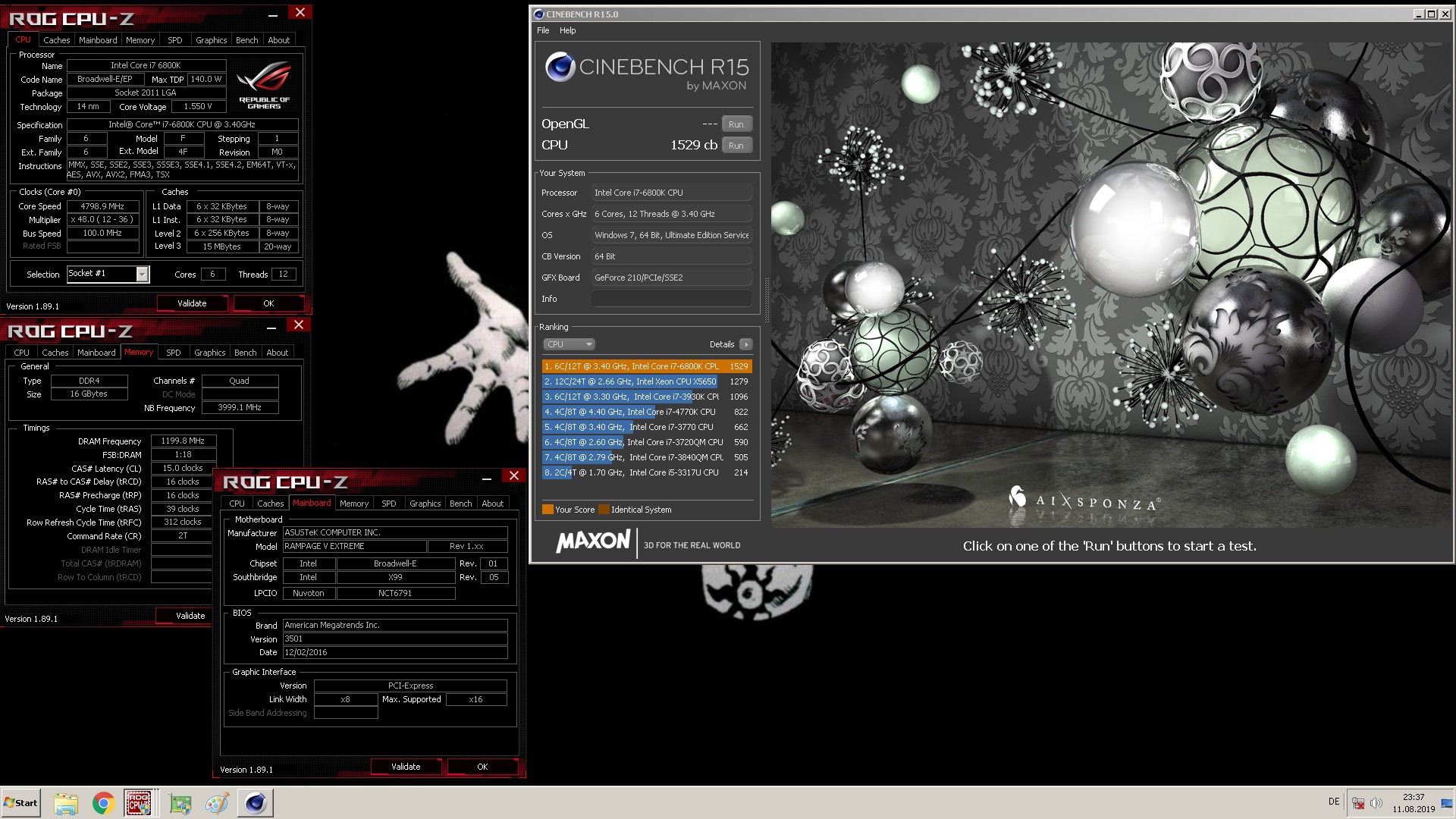The width and height of the screenshot is (1456, 819).
Task: Click the DE language indicator
Action: [x=1334, y=802]
